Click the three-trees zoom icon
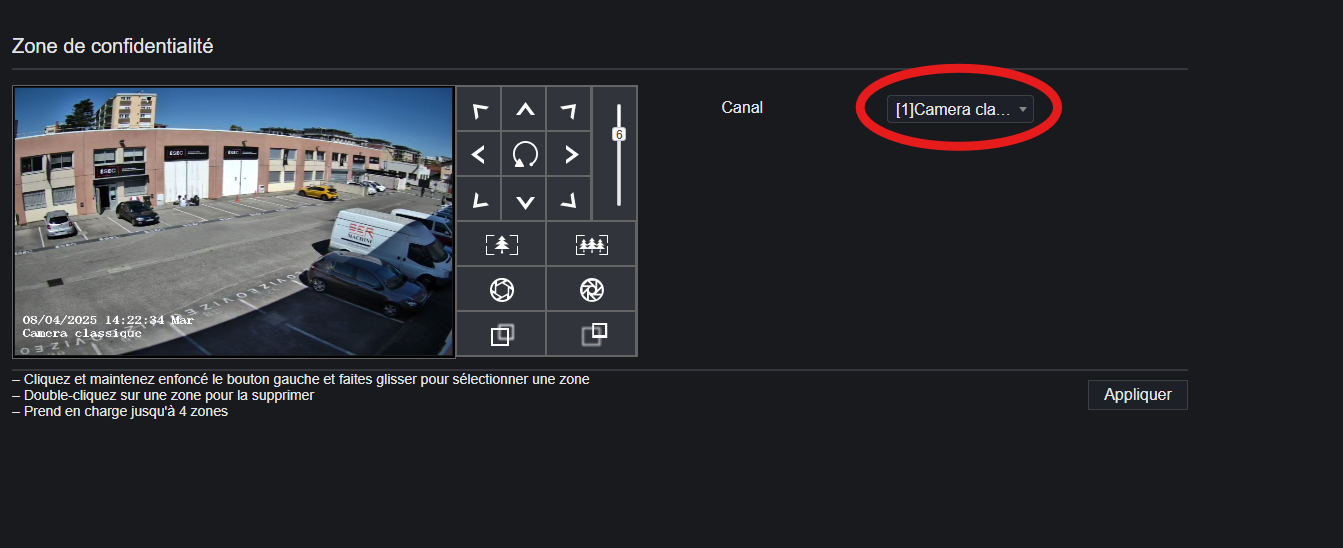Image resolution: width=1343 pixels, height=548 pixels. (x=591, y=244)
